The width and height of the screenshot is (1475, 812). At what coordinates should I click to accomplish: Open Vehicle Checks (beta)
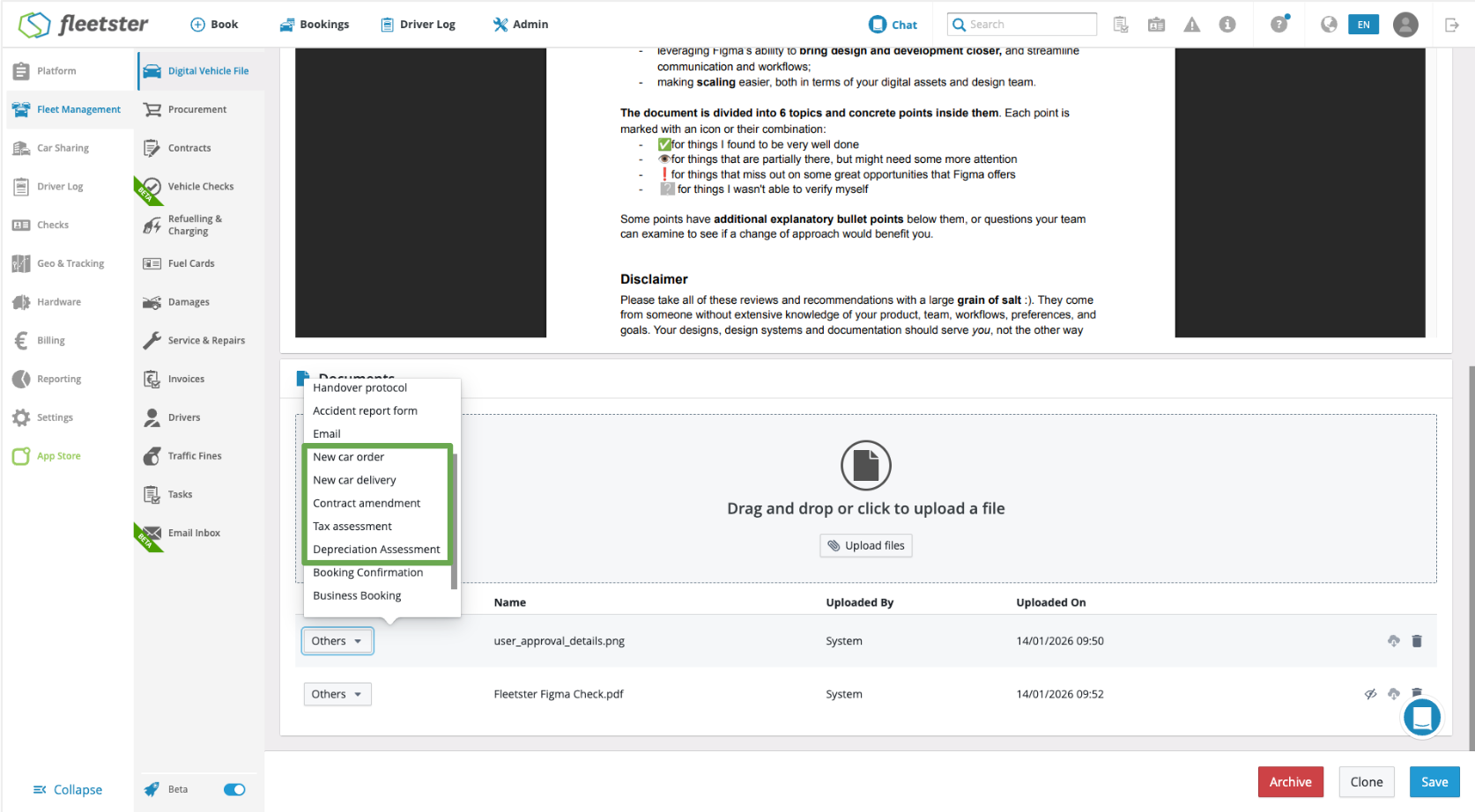[189, 187]
